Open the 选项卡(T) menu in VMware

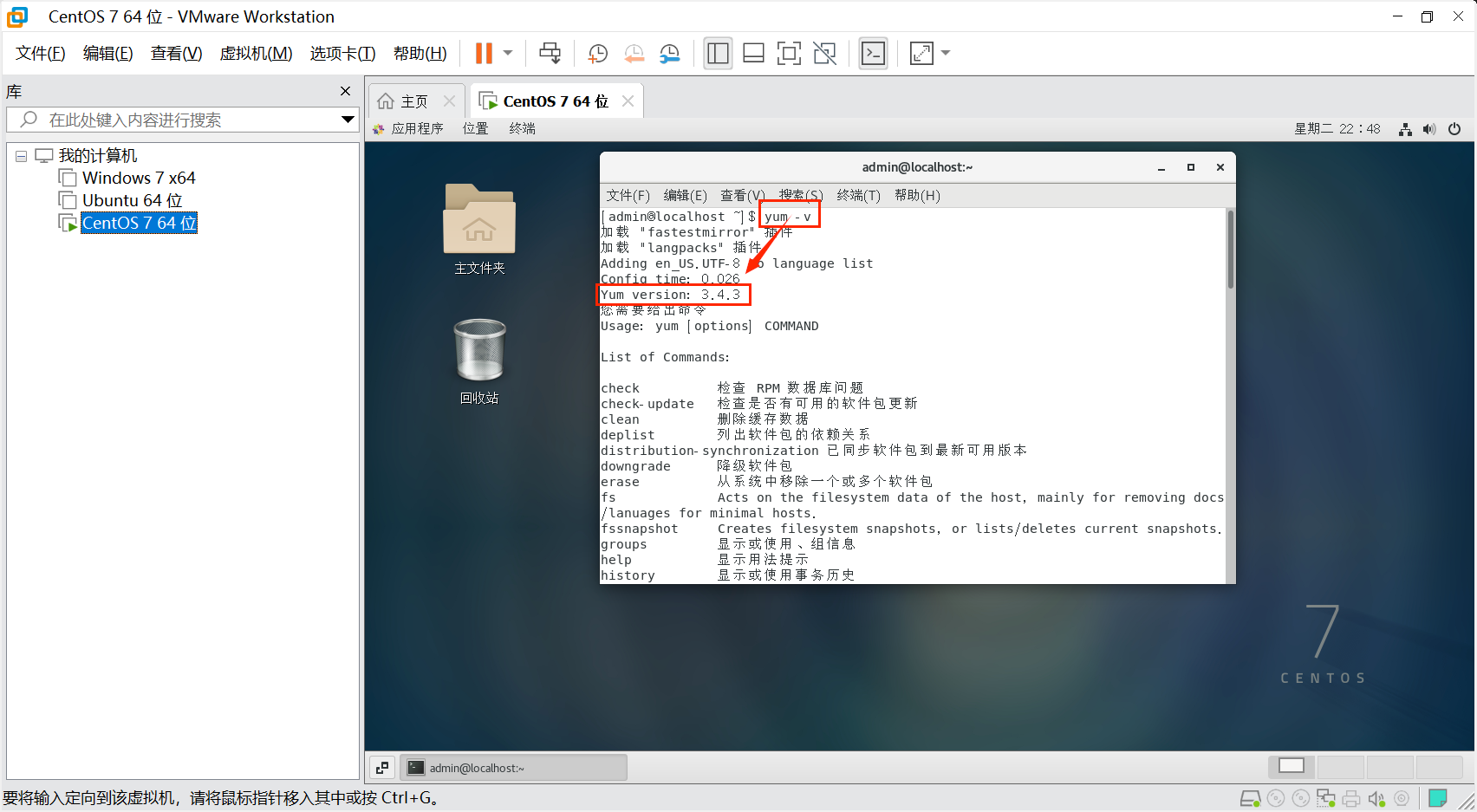[342, 54]
